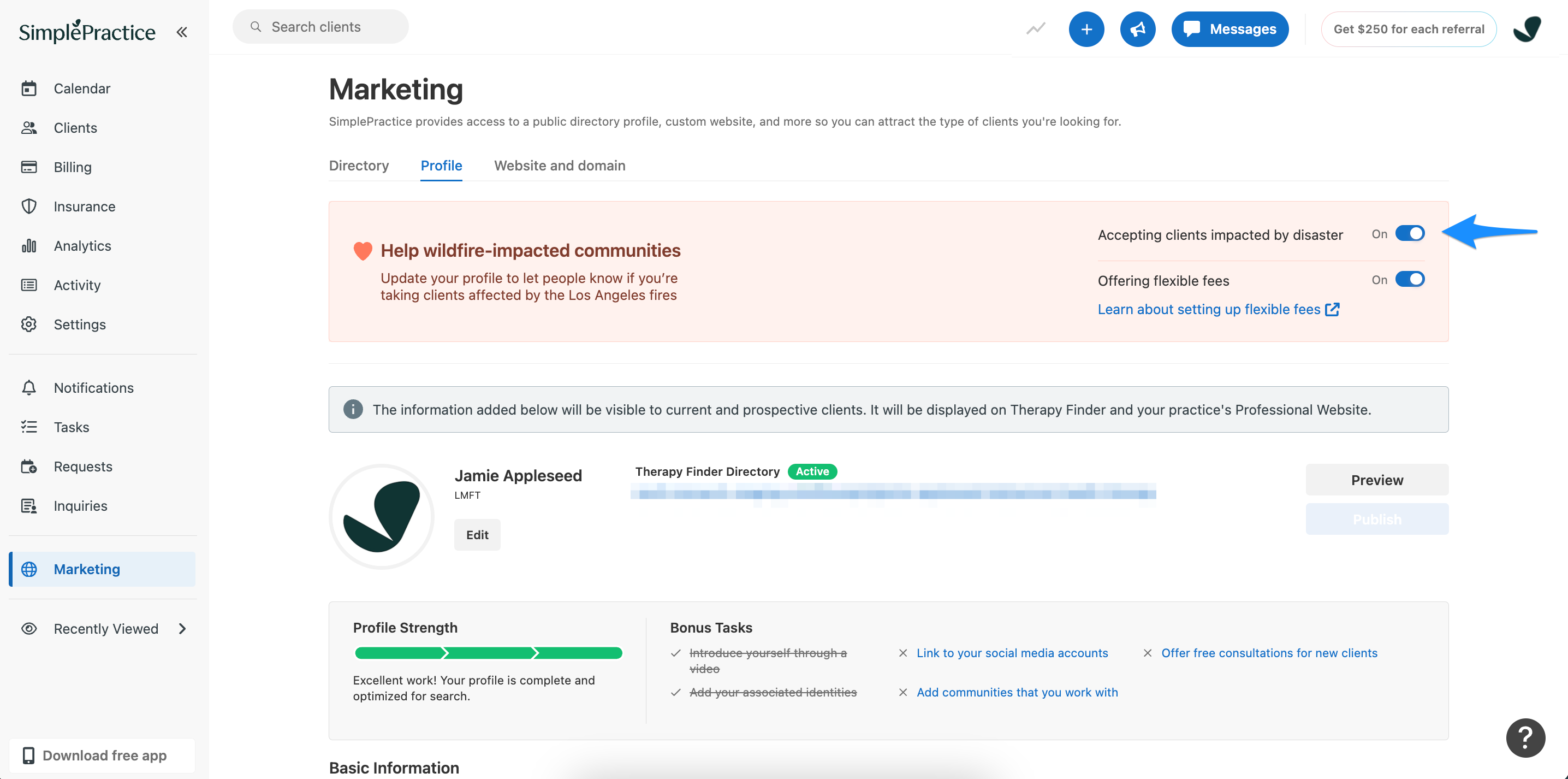Open the megaphone announcements icon

(1138, 28)
